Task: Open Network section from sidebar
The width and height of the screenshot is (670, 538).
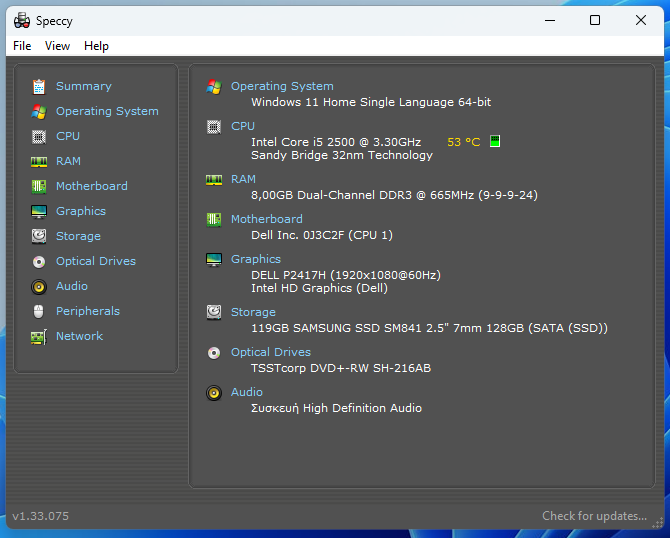Action: 79,336
